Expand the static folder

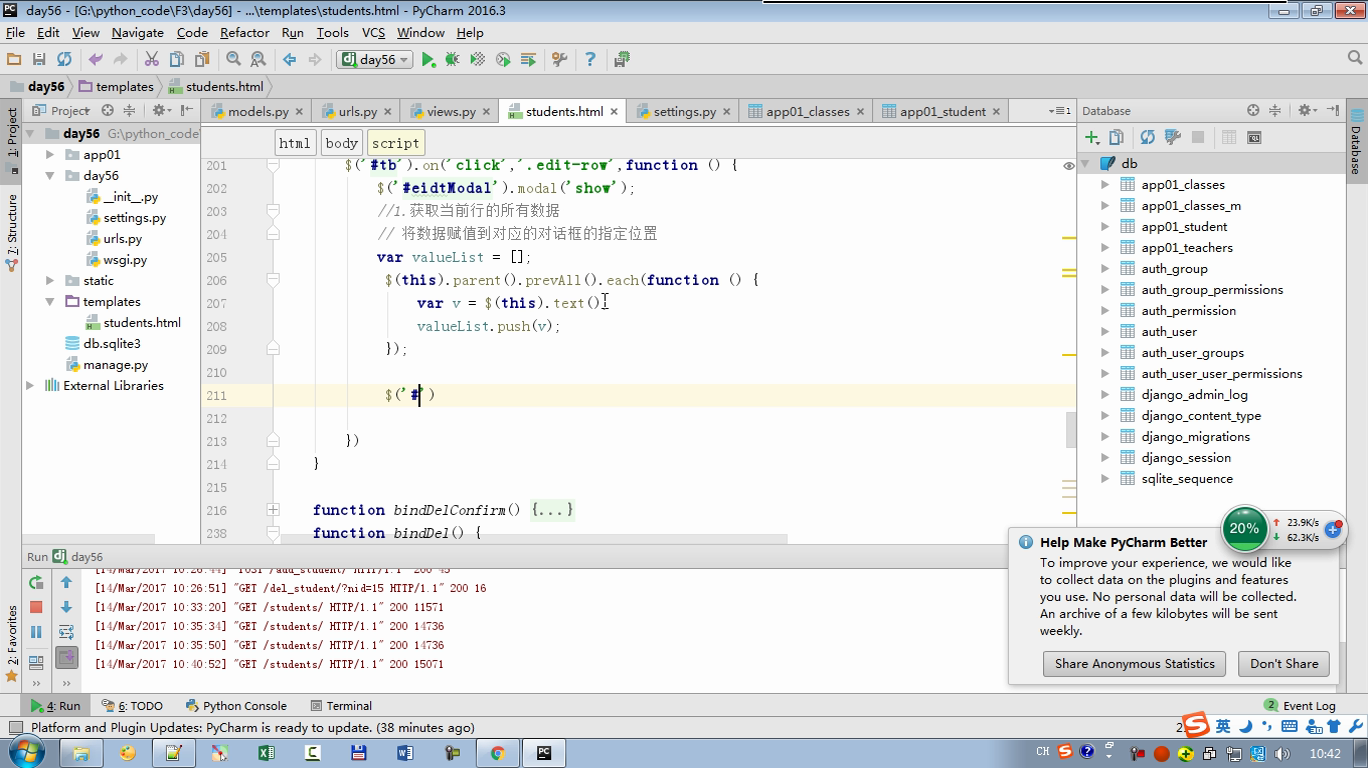50,281
